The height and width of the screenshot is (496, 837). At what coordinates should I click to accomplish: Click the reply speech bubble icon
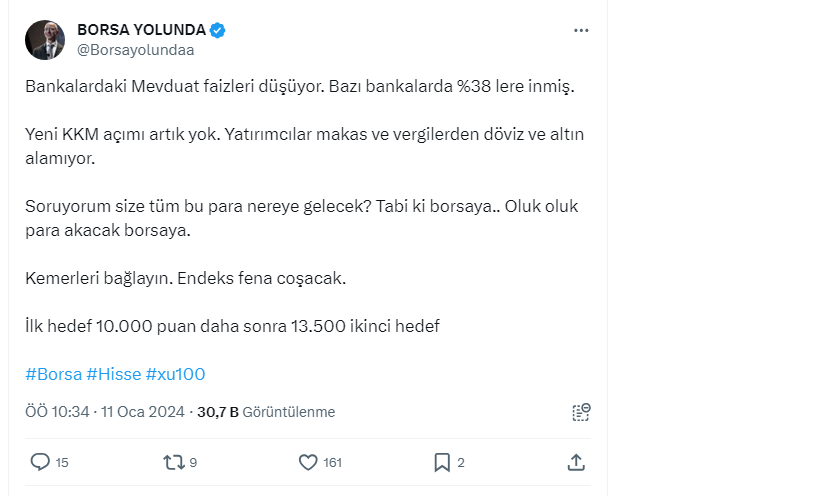click(x=40, y=462)
